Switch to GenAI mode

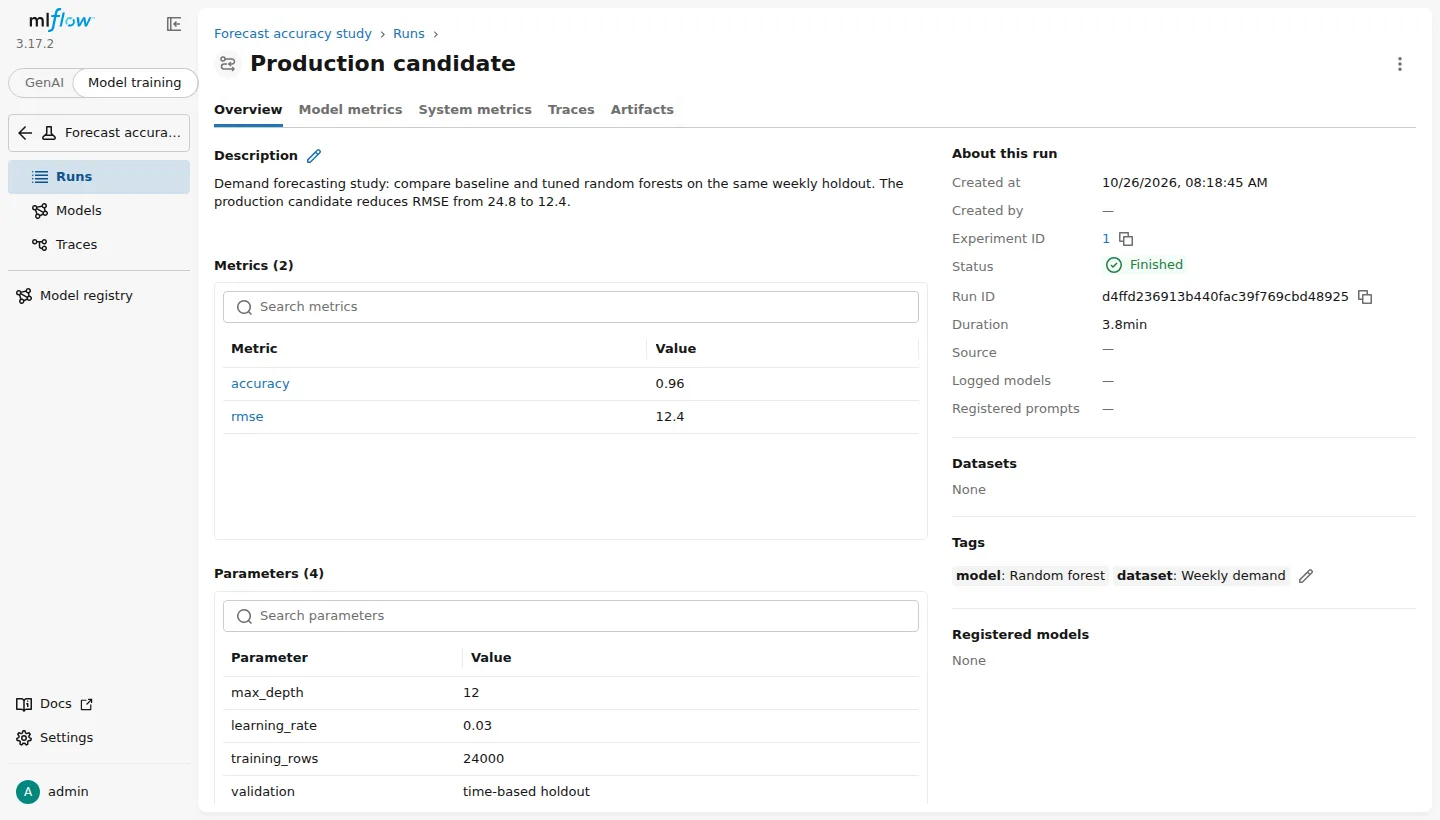click(x=44, y=83)
